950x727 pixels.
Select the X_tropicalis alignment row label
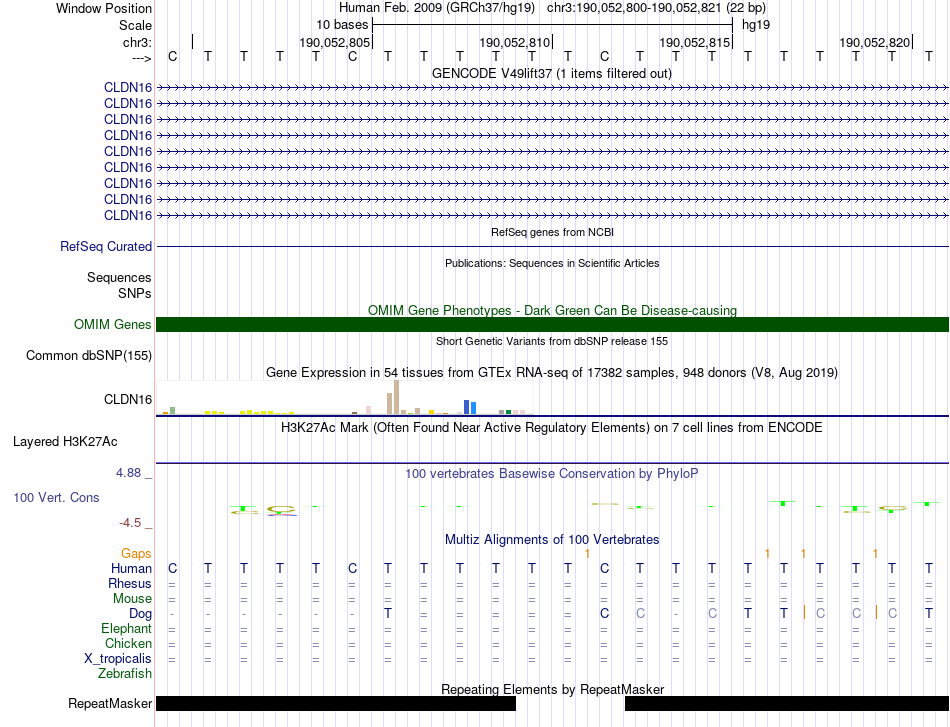click(118, 659)
